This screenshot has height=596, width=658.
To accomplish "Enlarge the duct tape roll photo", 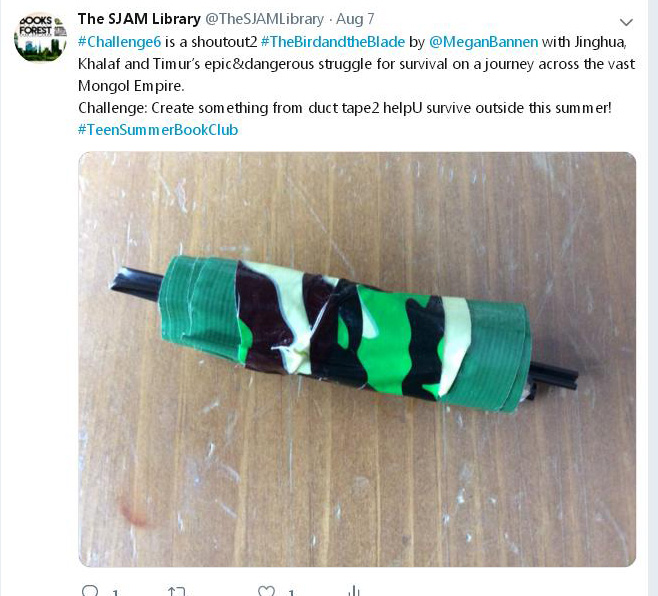I will pyautogui.click(x=357, y=359).
